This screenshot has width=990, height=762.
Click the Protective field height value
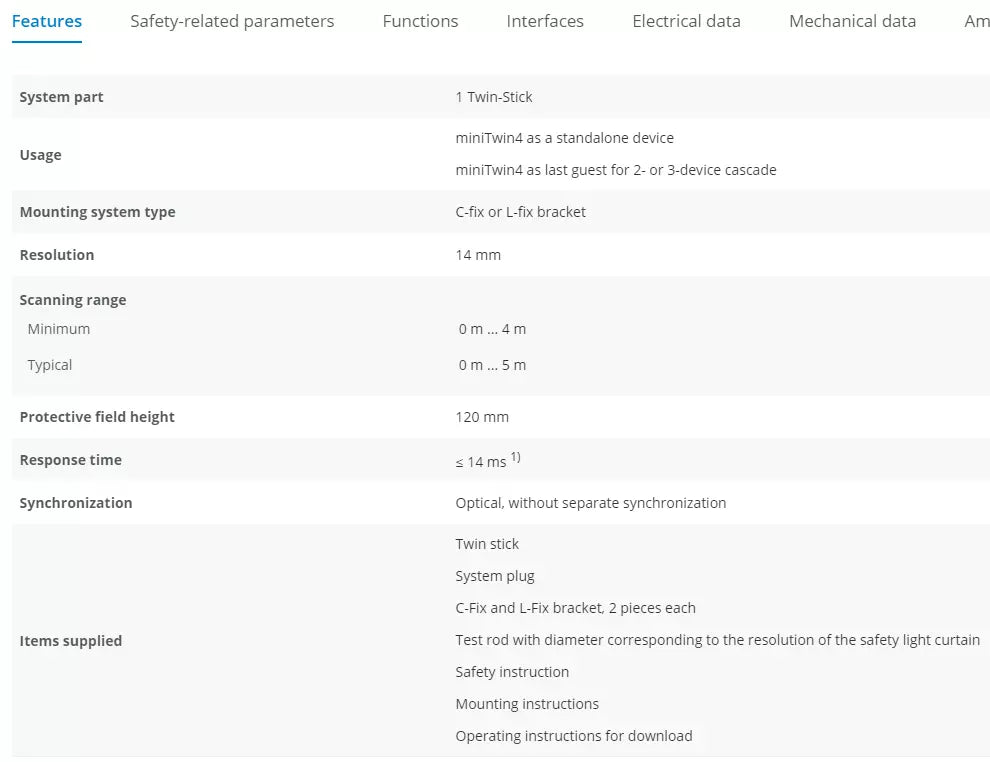tap(482, 417)
